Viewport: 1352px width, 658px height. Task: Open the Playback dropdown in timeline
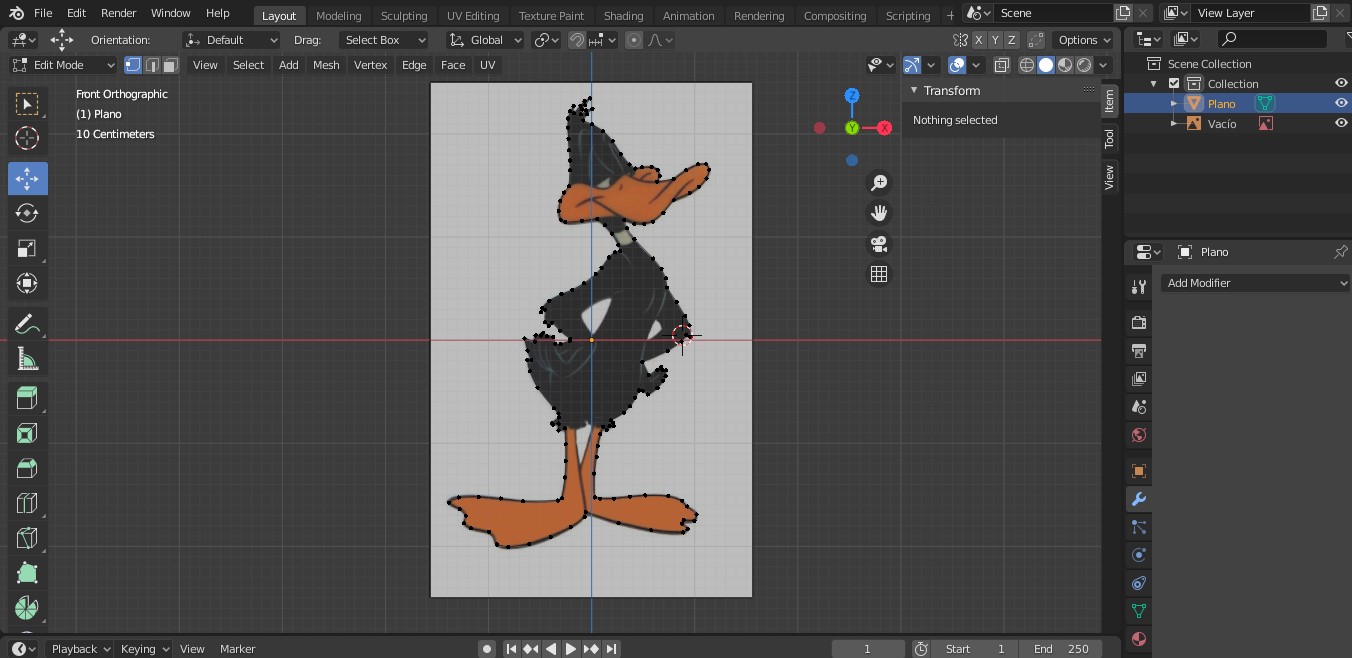(x=79, y=649)
